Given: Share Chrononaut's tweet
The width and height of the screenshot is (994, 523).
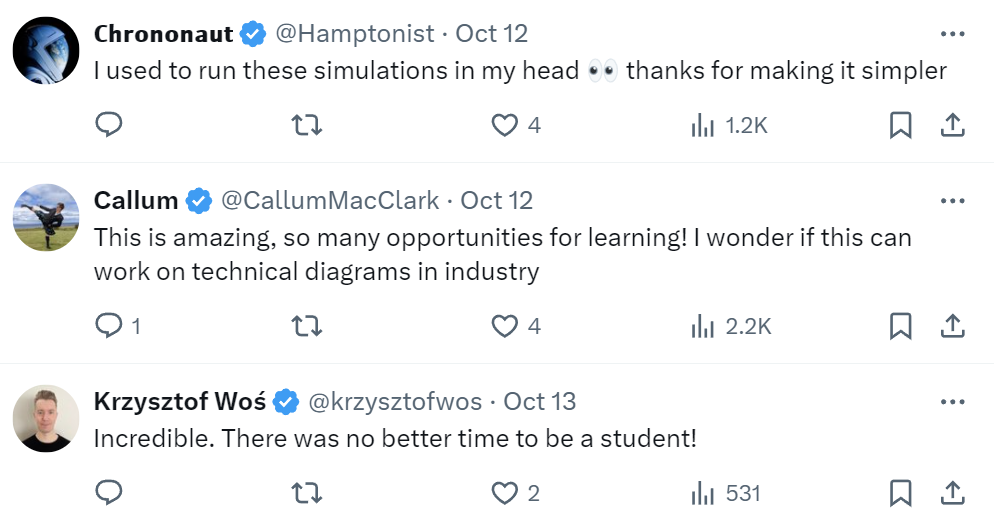Looking at the screenshot, I should [953, 125].
